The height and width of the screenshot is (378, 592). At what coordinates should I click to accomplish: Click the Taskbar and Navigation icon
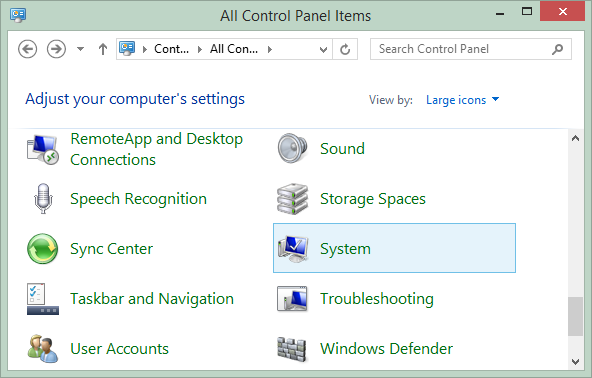[x=43, y=299]
